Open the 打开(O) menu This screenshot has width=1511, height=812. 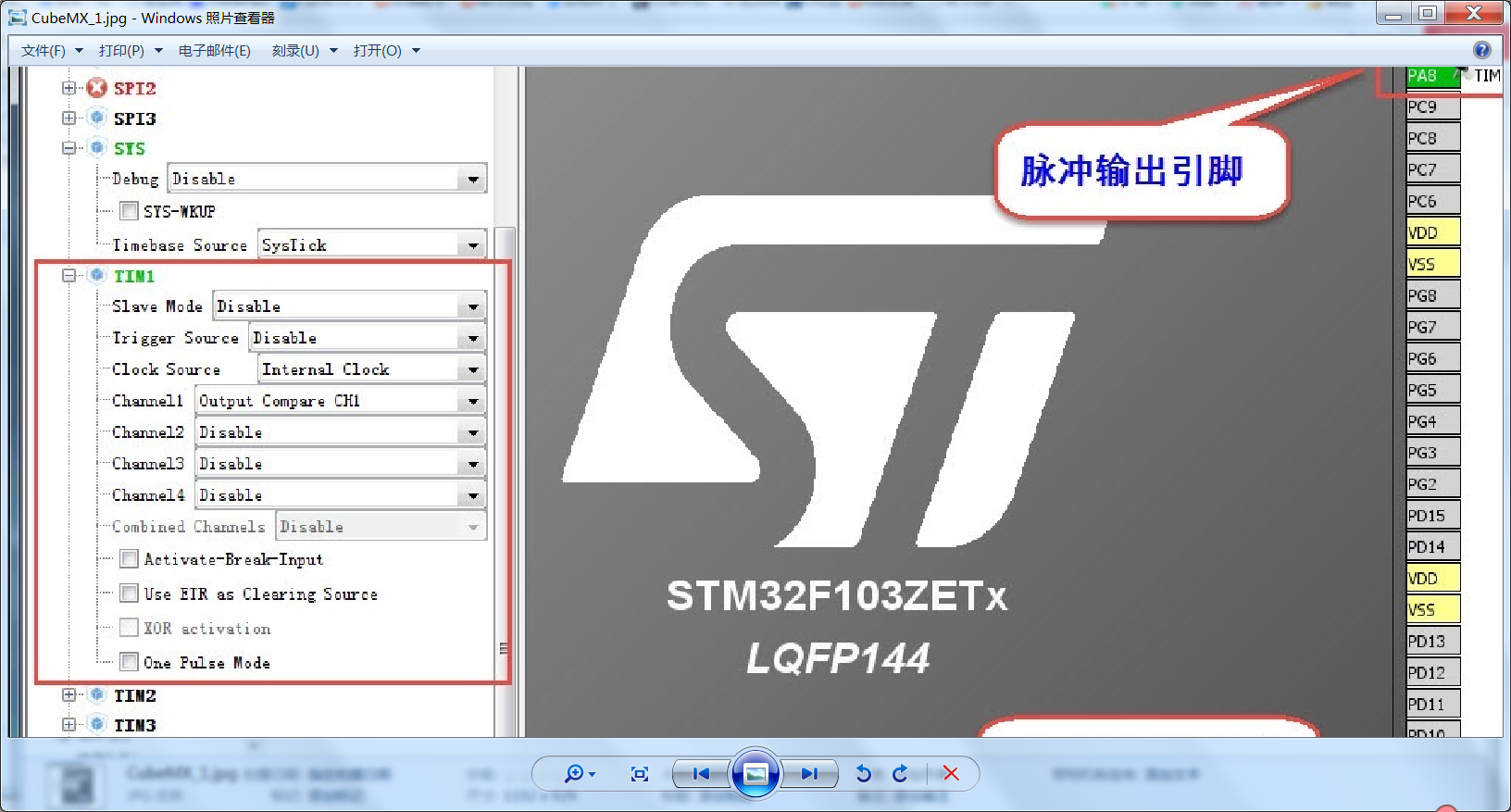[387, 50]
